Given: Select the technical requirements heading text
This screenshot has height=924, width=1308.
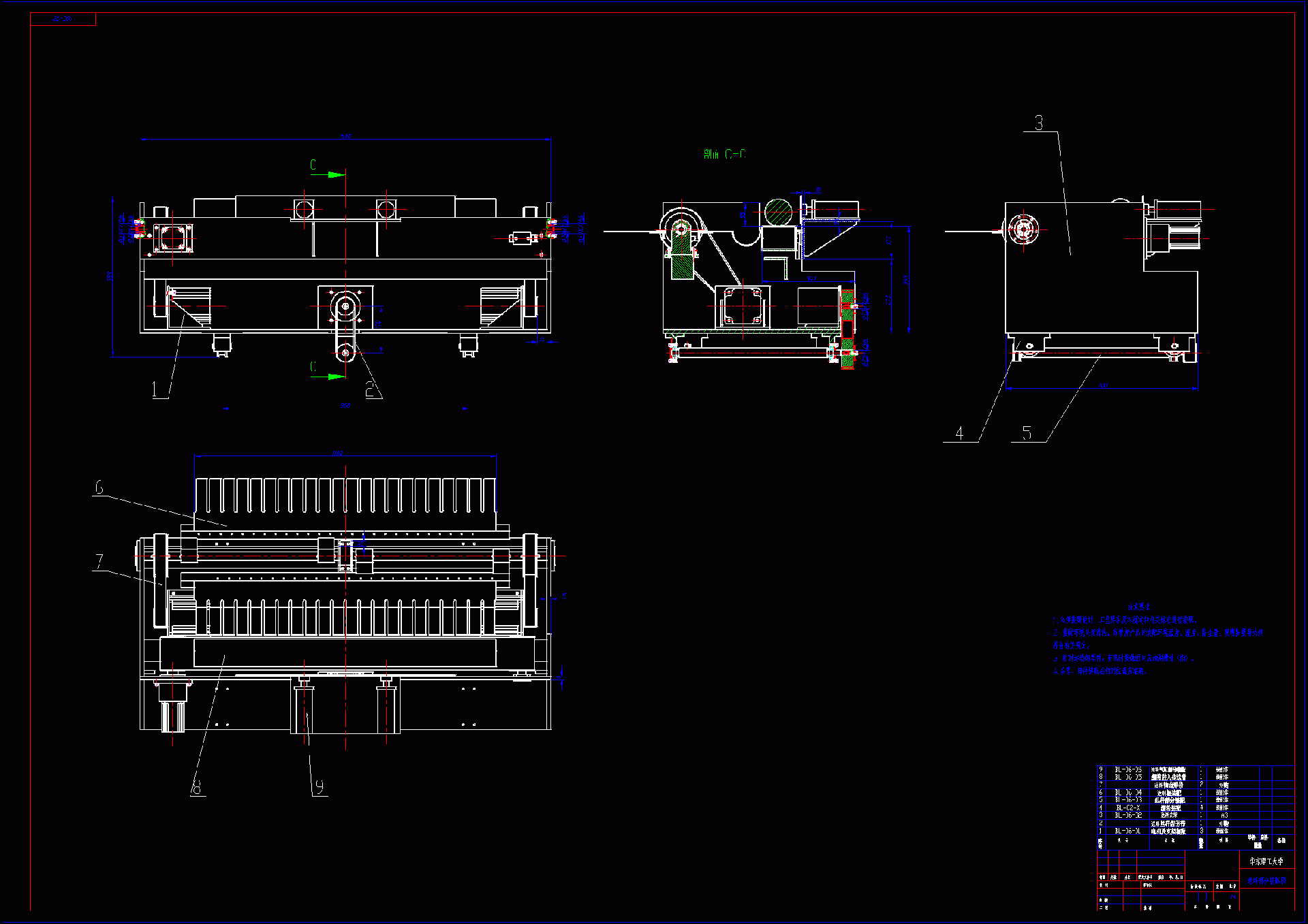Looking at the screenshot, I should (1138, 606).
